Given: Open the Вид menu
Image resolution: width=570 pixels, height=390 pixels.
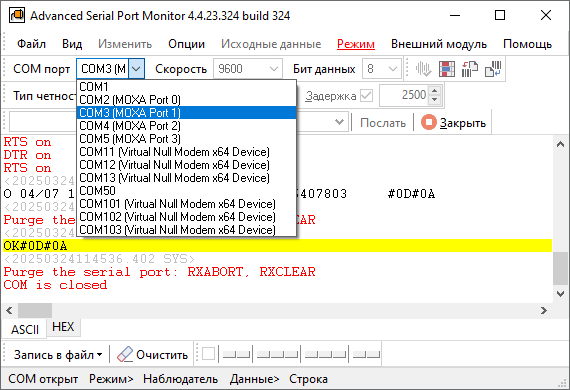Looking at the screenshot, I should pyautogui.click(x=72, y=44).
